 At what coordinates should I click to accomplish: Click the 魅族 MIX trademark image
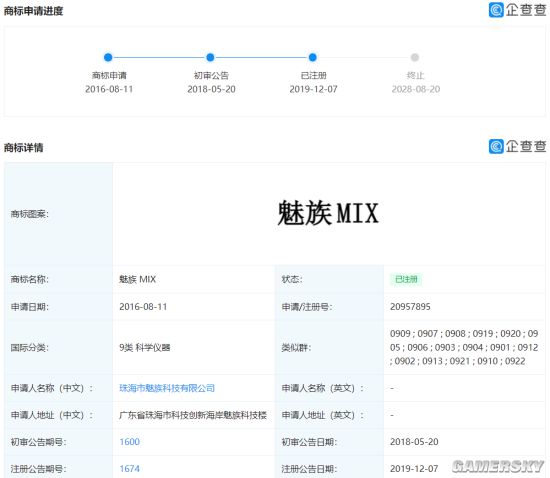(x=328, y=213)
